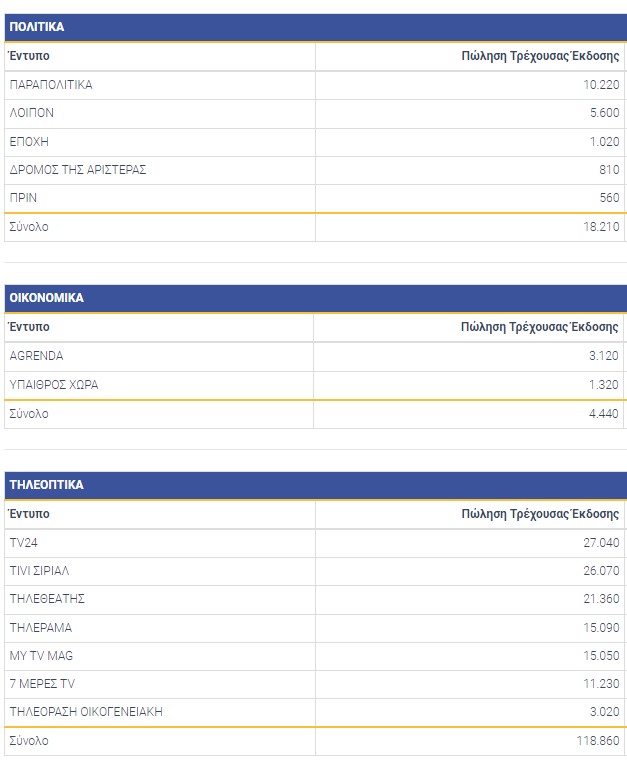Click the ΤΙVI ΣΙΡΙΑΛ publication name

pos(39,571)
